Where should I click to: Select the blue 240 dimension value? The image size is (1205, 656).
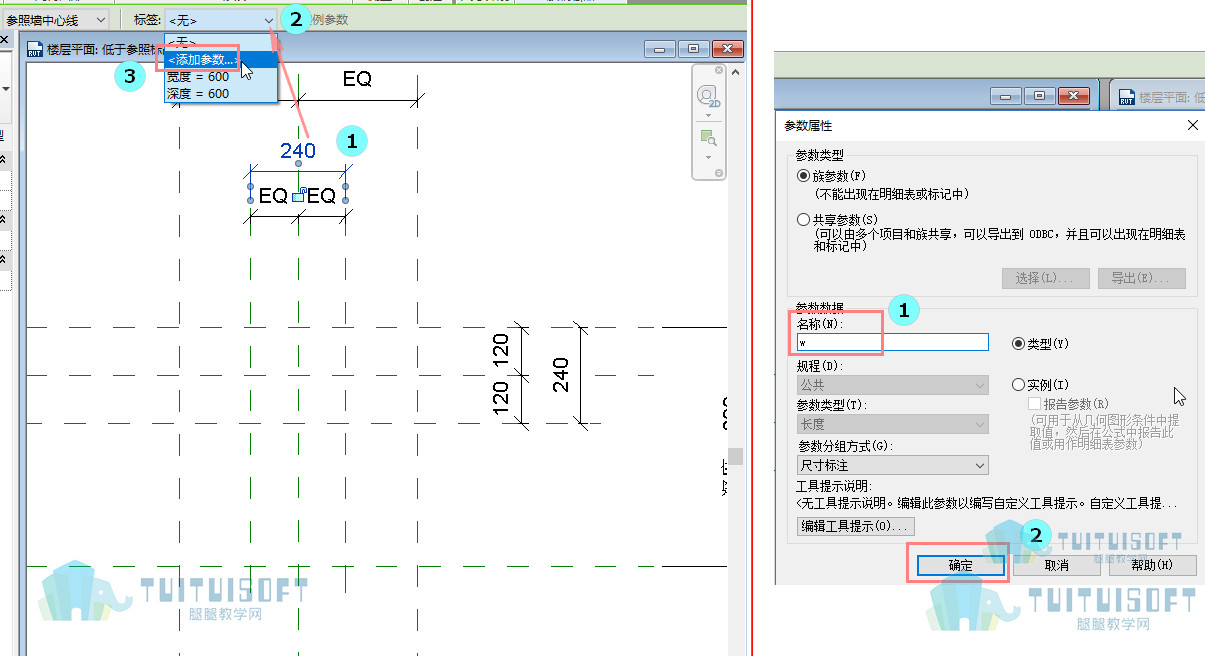pos(298,151)
